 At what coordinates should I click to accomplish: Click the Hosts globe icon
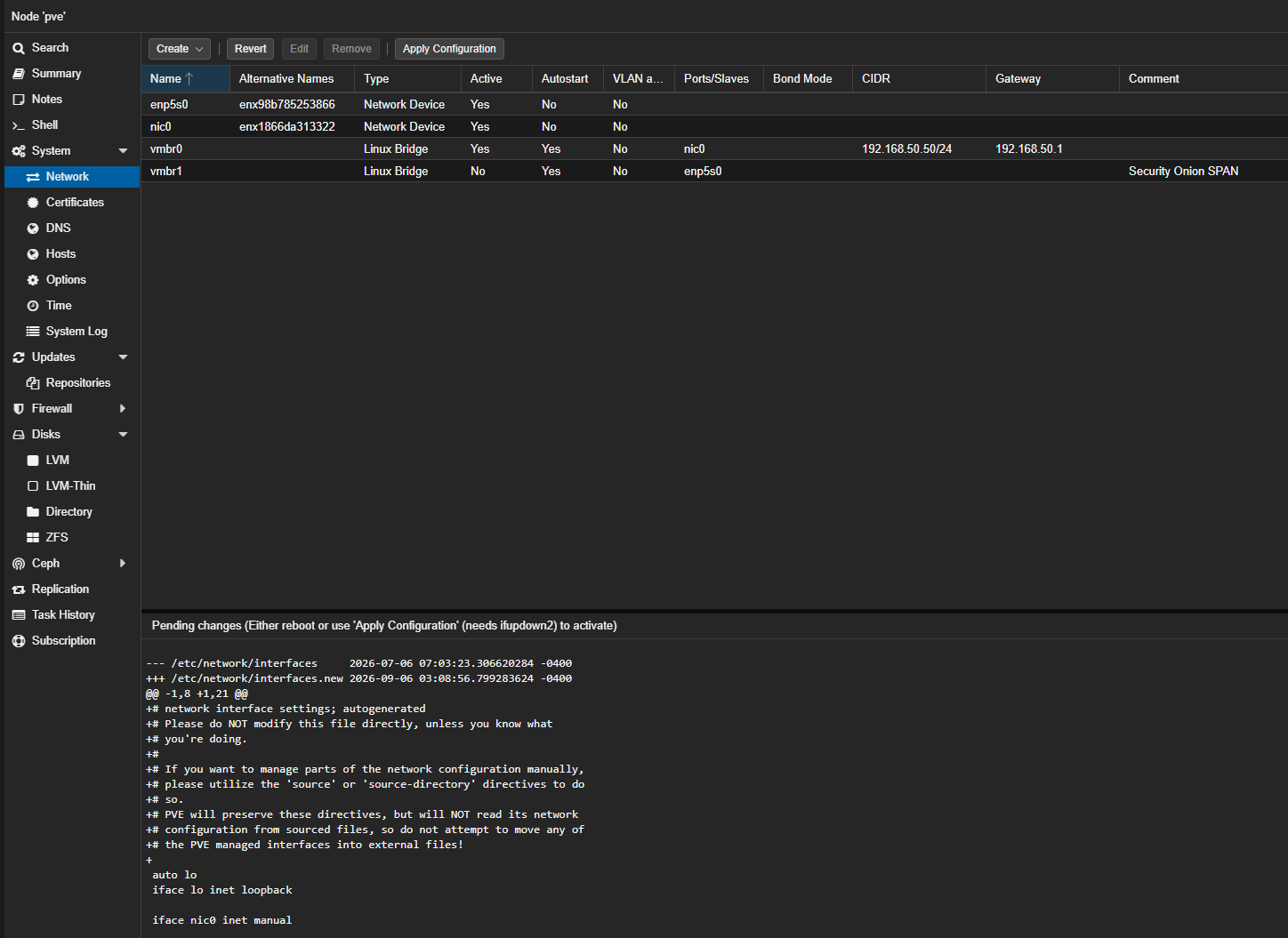tap(33, 254)
